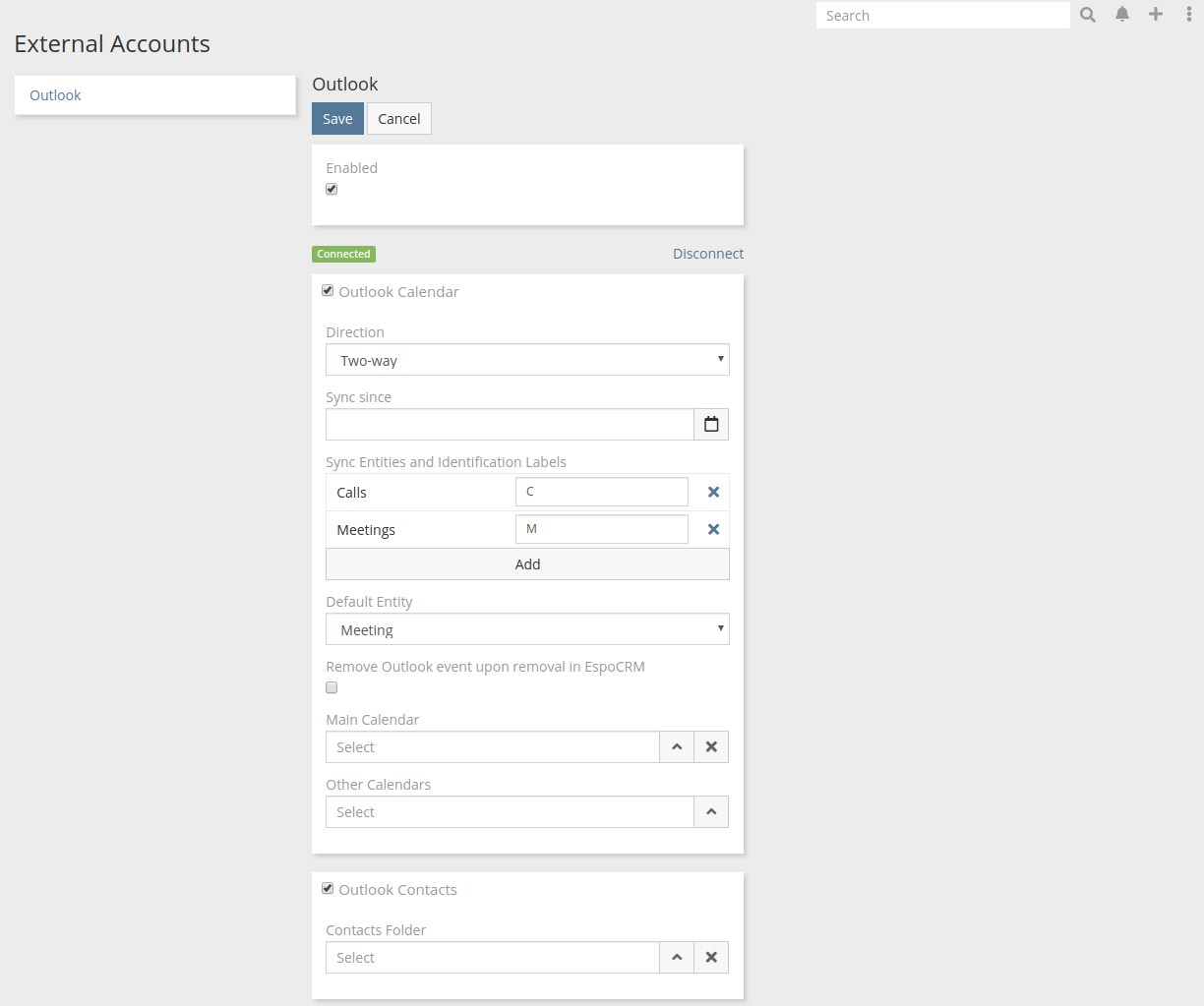Open the notifications bell
The width and height of the screenshot is (1204, 1006).
pyautogui.click(x=1121, y=15)
